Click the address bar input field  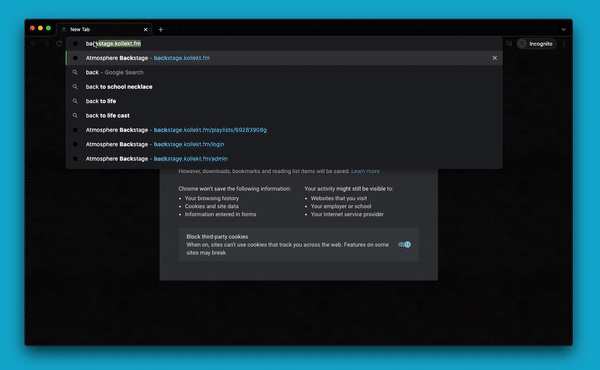[284, 44]
